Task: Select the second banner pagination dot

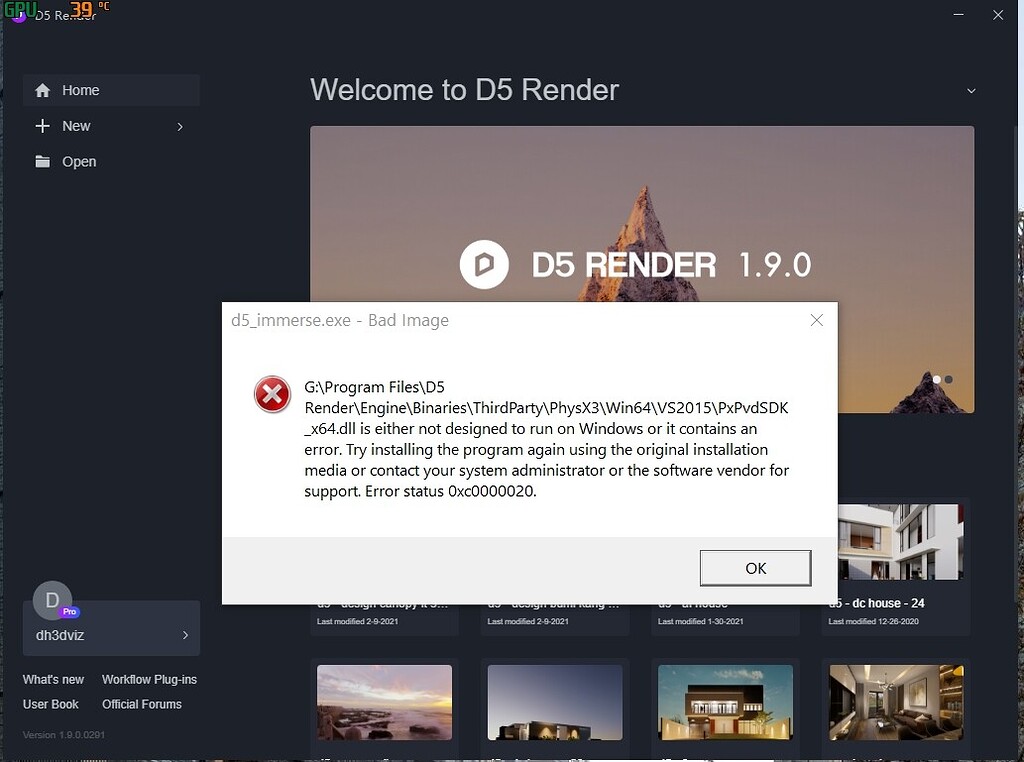Action: 948,379
